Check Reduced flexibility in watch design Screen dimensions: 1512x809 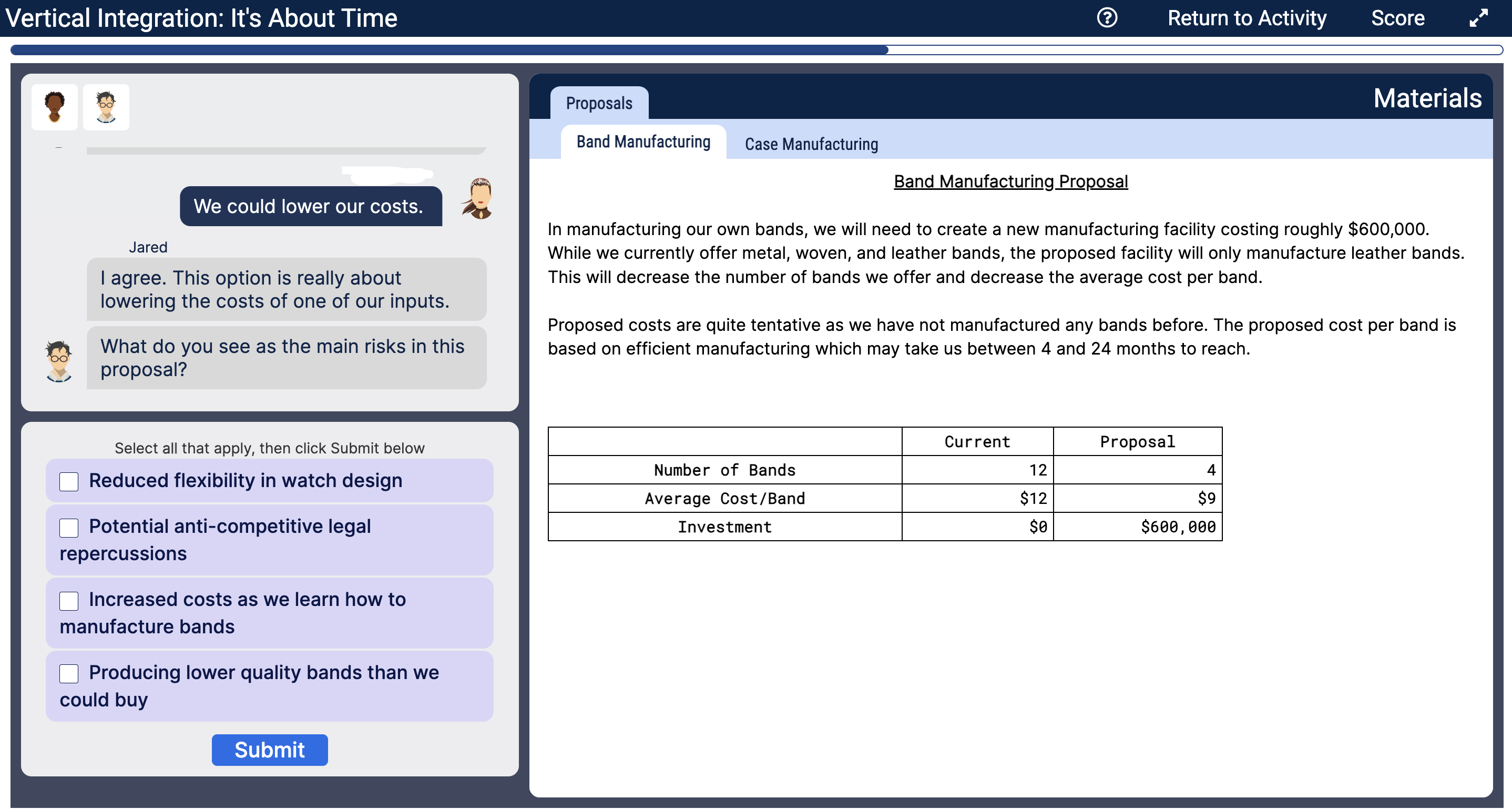[x=69, y=482]
